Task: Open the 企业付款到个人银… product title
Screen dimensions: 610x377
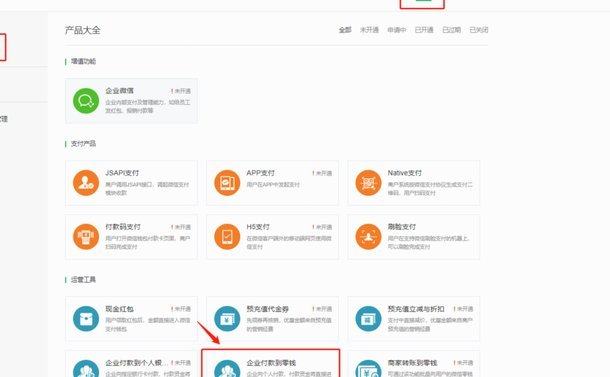Action: click(137, 363)
